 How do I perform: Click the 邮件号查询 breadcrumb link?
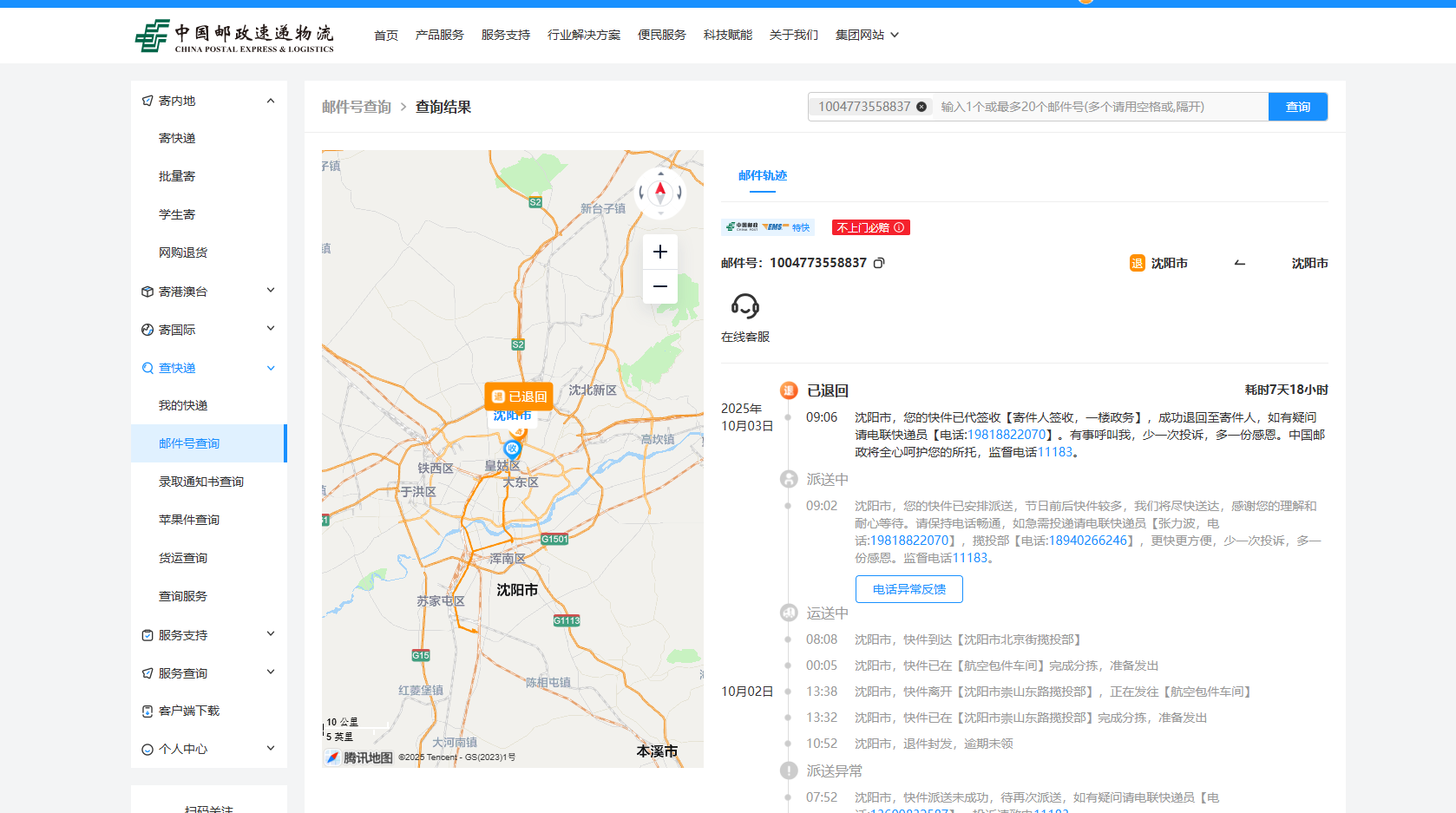357,107
